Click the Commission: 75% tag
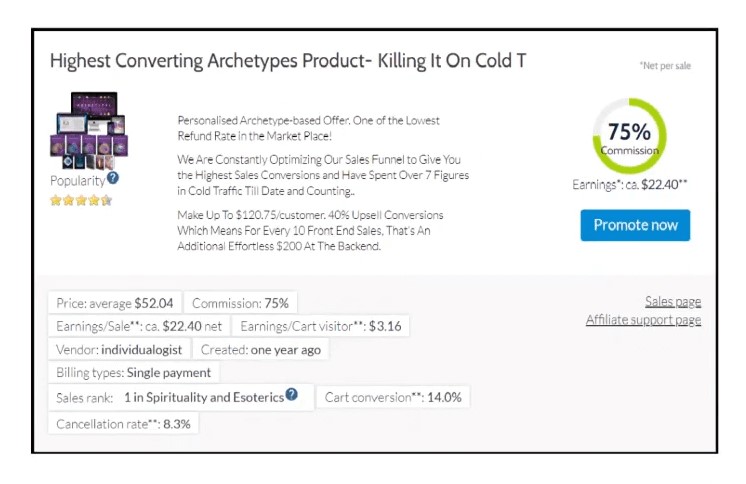Viewport: 746px width, 484px height. click(x=240, y=303)
